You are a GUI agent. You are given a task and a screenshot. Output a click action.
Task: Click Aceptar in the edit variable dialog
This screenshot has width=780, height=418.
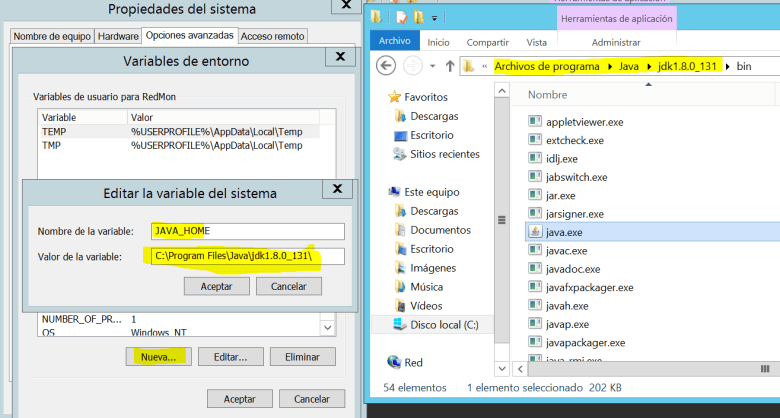(217, 286)
